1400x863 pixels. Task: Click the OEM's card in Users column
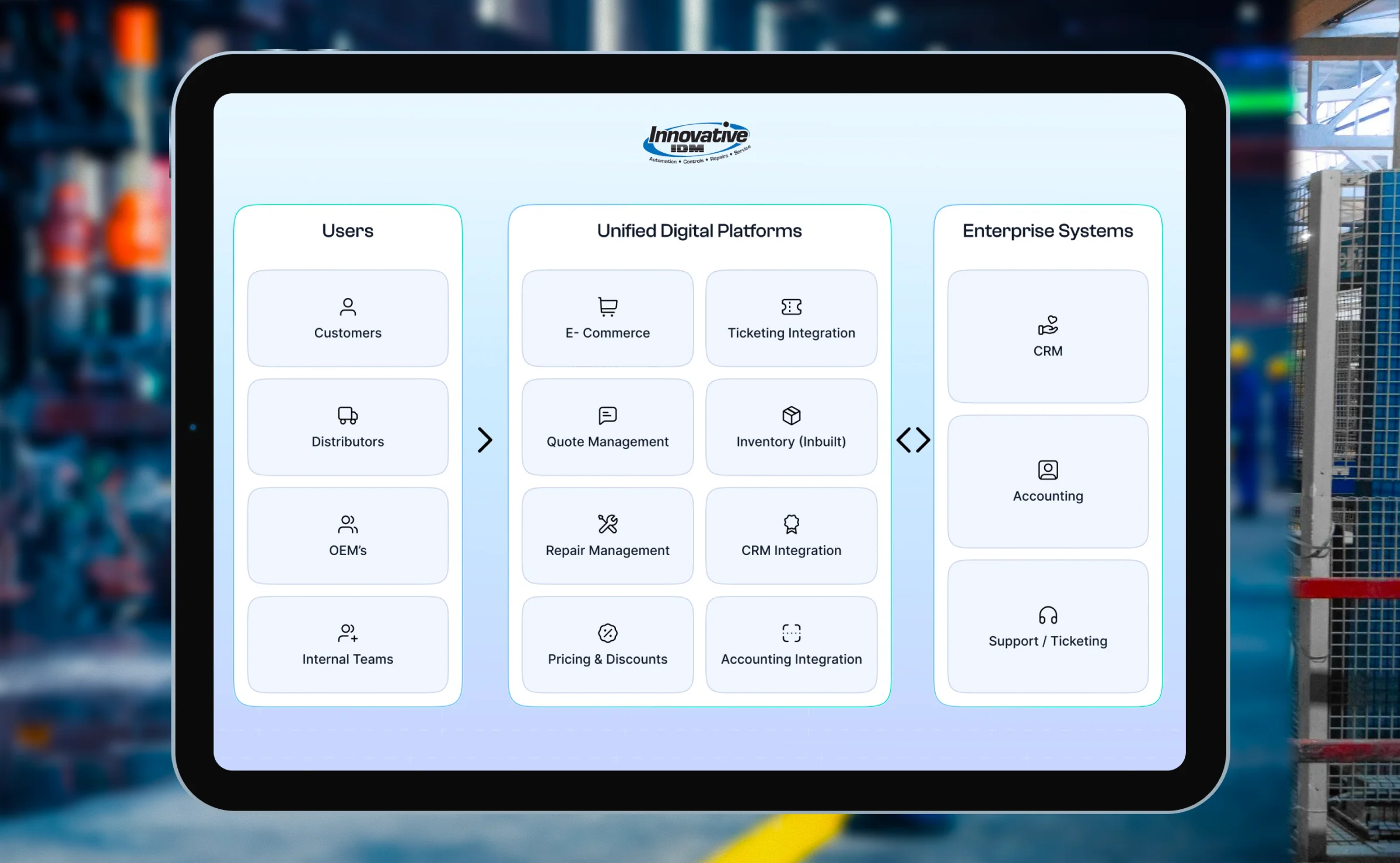pos(348,535)
